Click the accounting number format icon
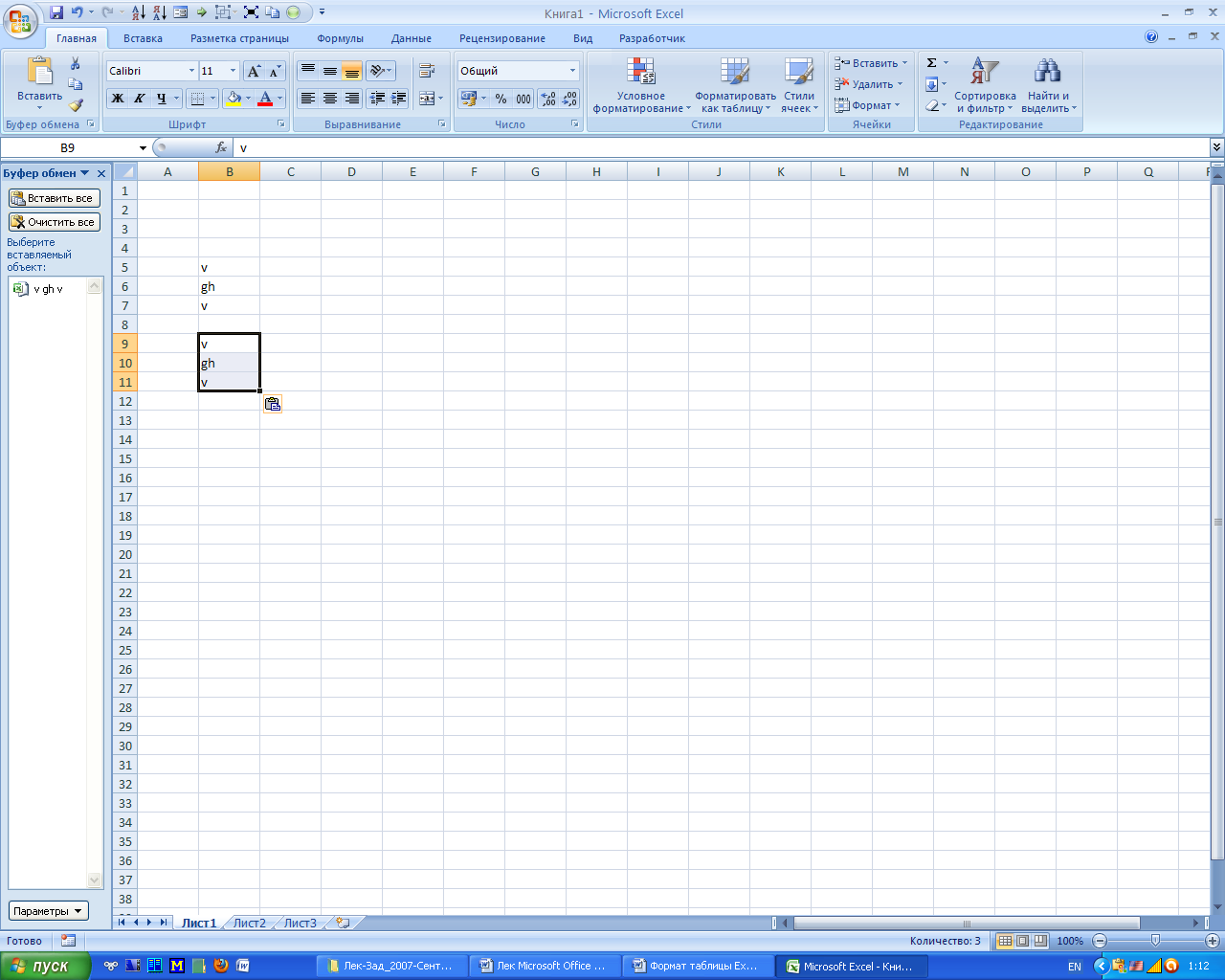The image size is (1225, 980). point(468,99)
